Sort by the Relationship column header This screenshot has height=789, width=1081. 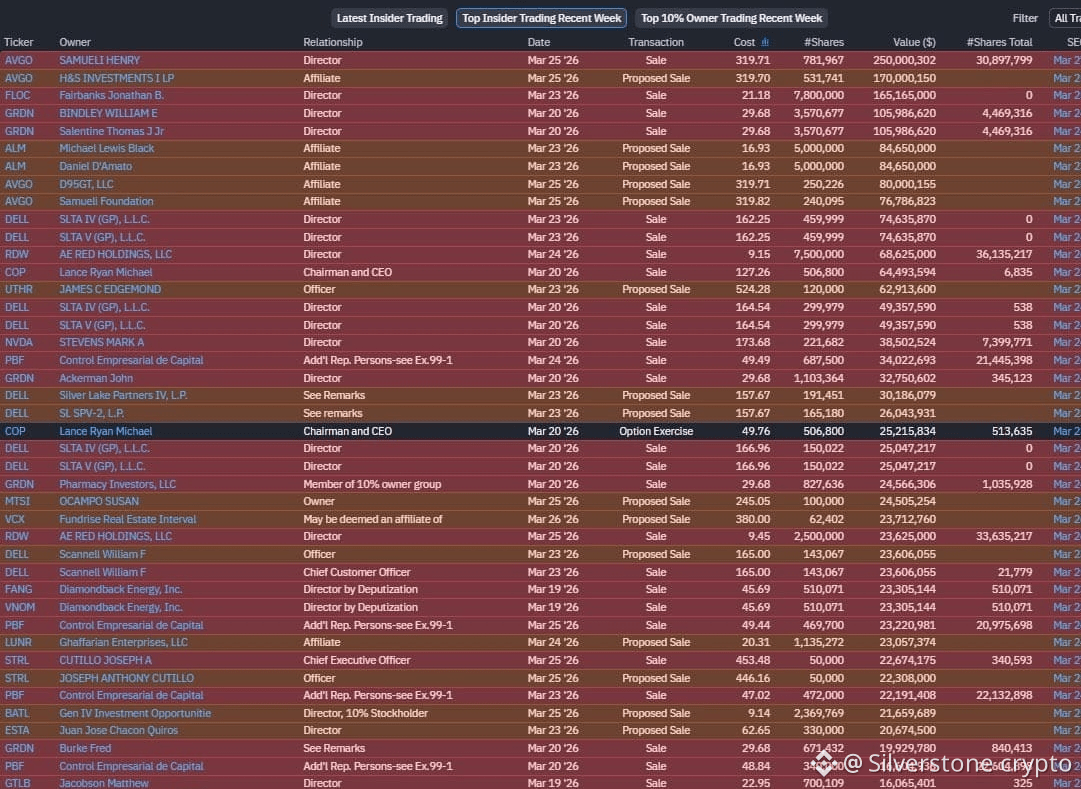[333, 42]
